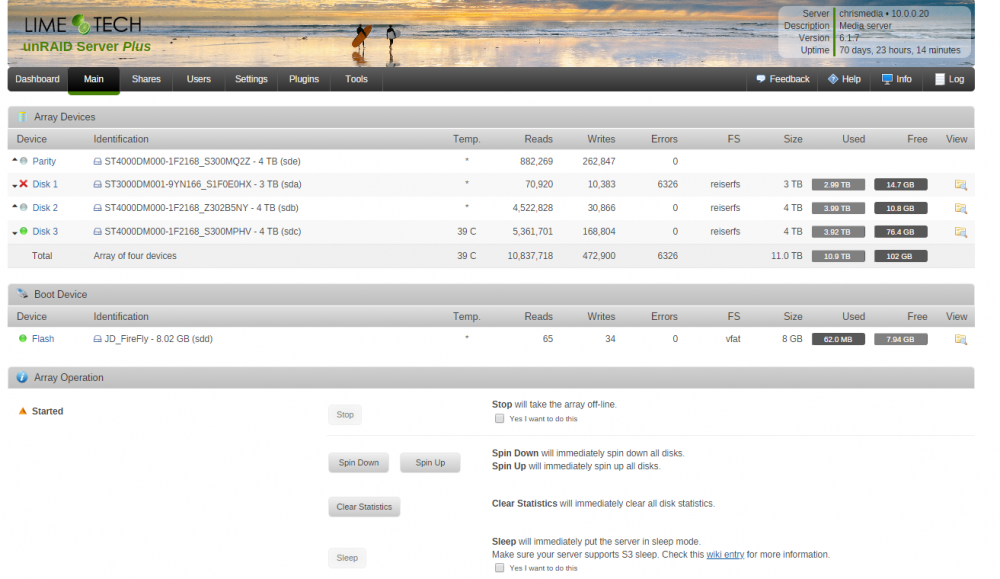Click the red X status icon for Disk 1

point(24,184)
